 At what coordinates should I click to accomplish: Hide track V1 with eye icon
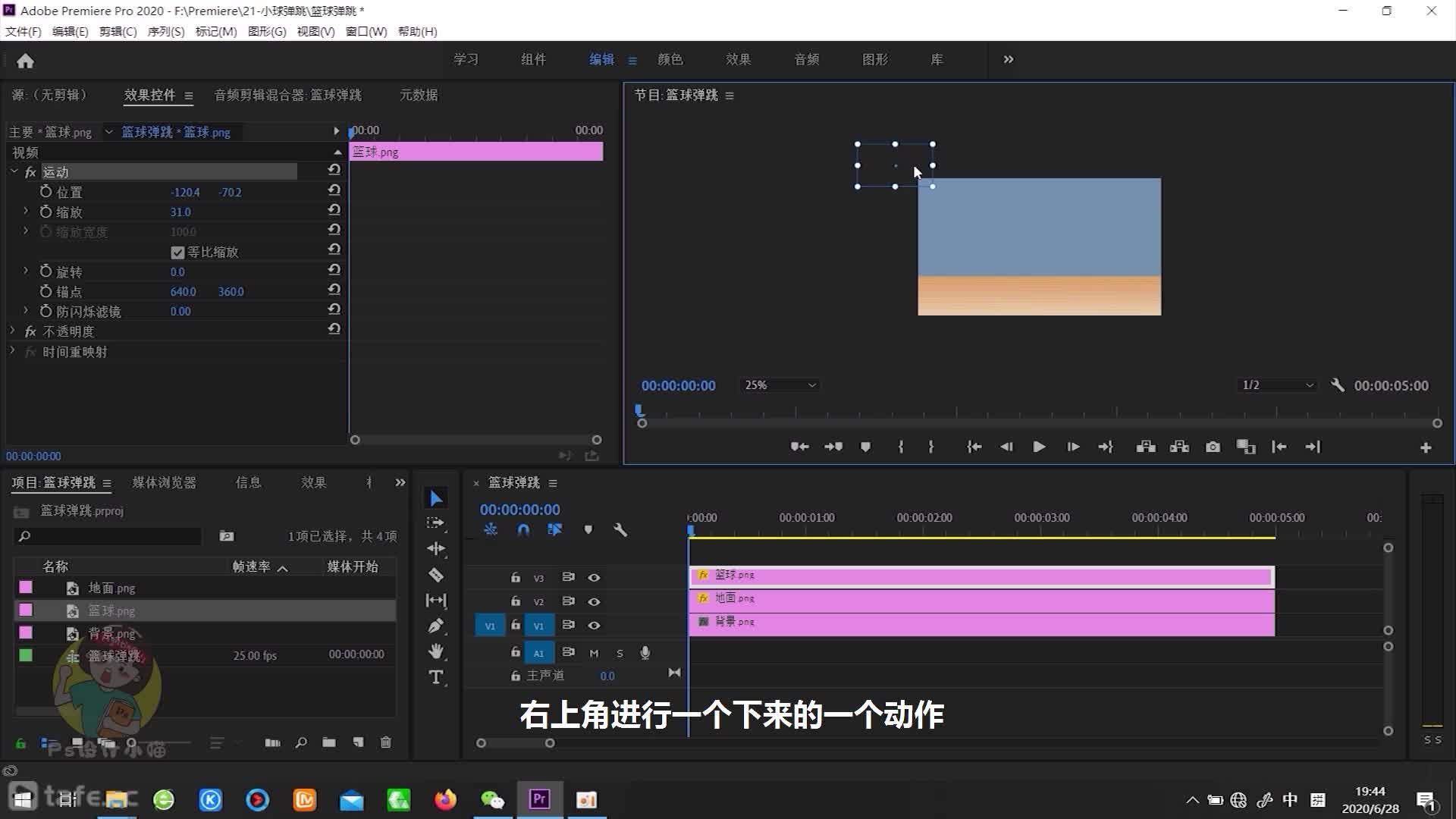tap(594, 626)
